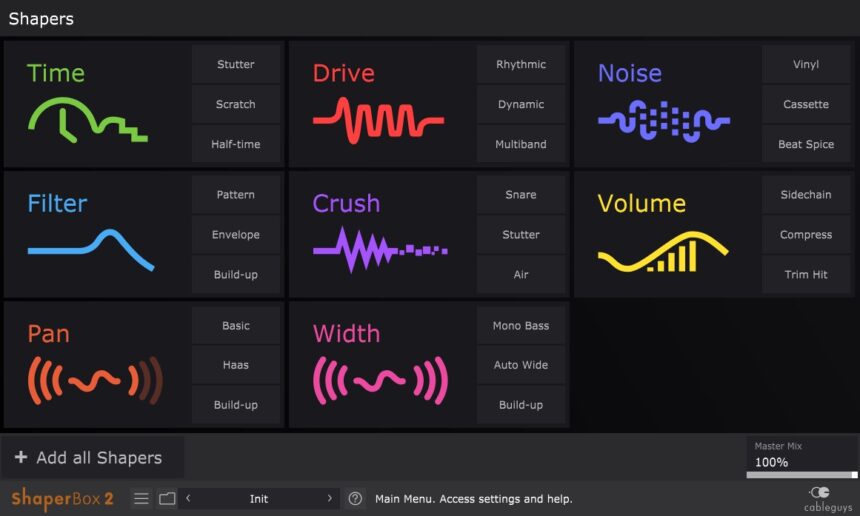Click the Master Mix 100% value

coord(771,462)
